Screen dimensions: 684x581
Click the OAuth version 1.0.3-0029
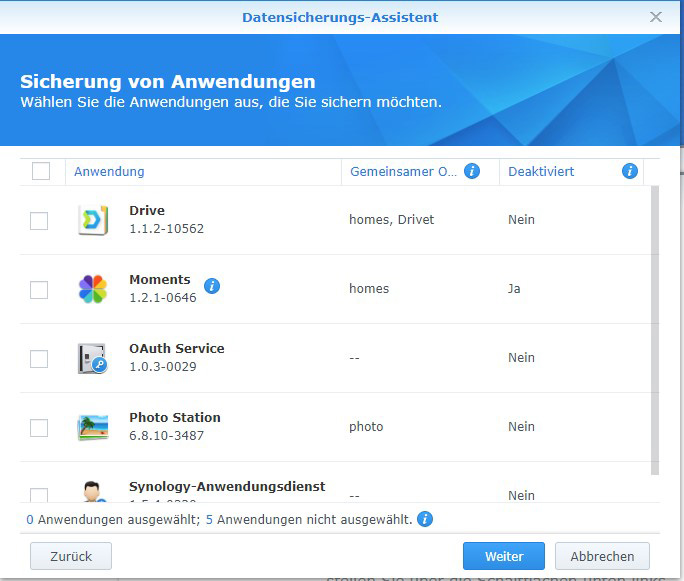point(163,366)
